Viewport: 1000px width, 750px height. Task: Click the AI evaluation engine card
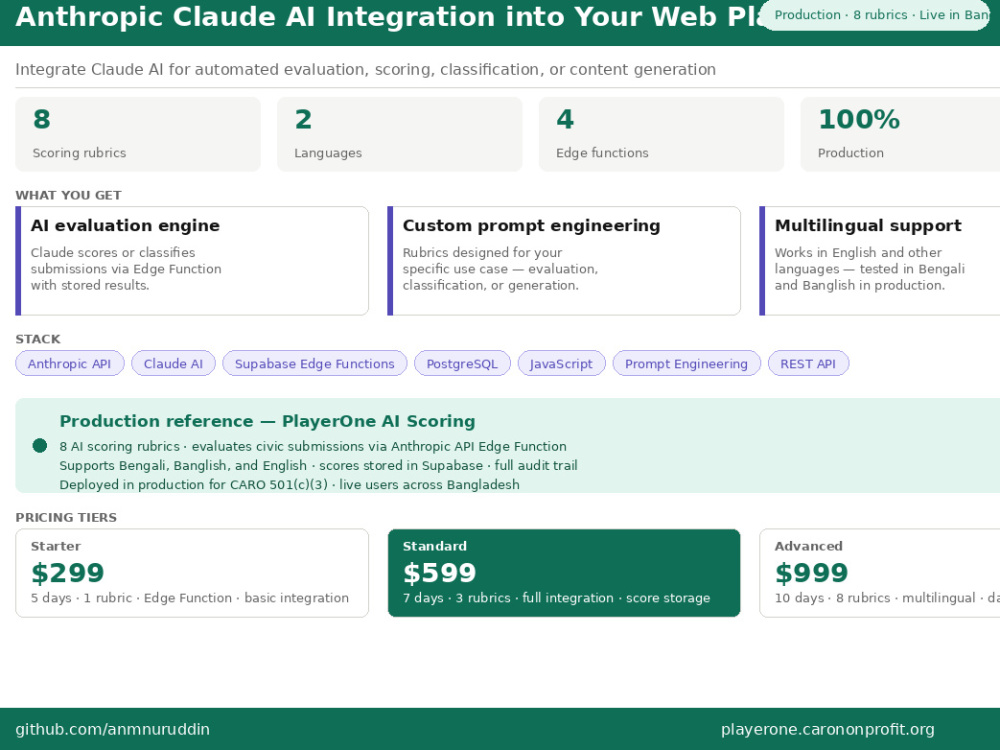[192, 261]
